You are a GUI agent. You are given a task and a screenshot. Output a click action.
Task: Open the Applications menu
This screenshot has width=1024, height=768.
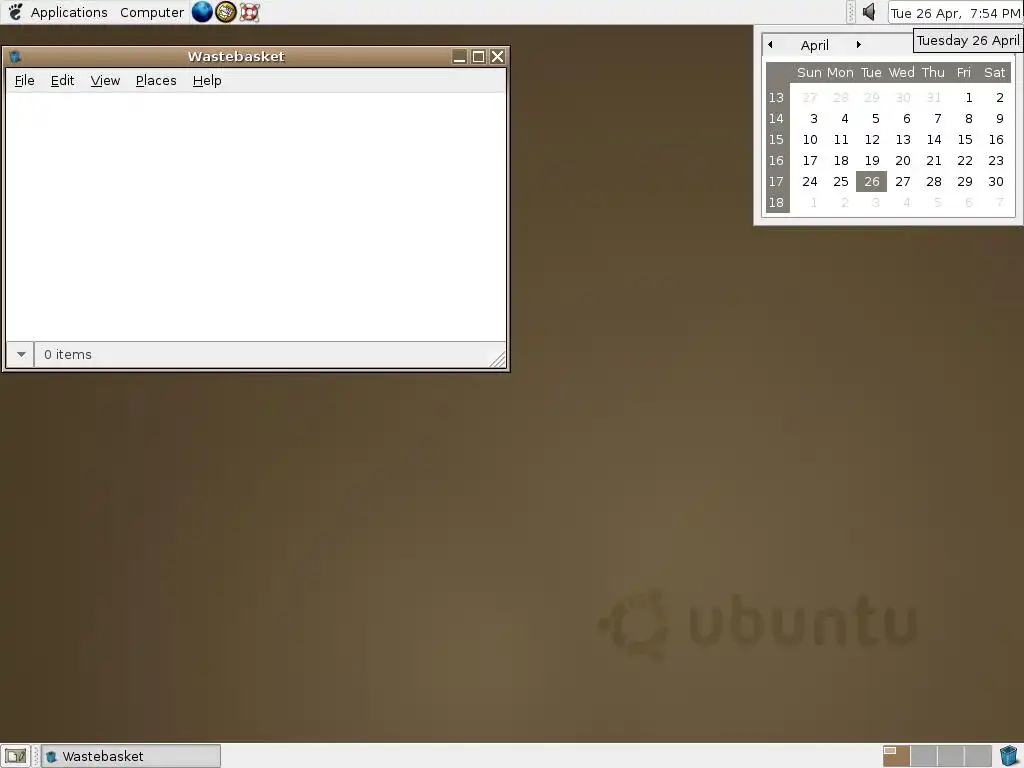point(69,12)
